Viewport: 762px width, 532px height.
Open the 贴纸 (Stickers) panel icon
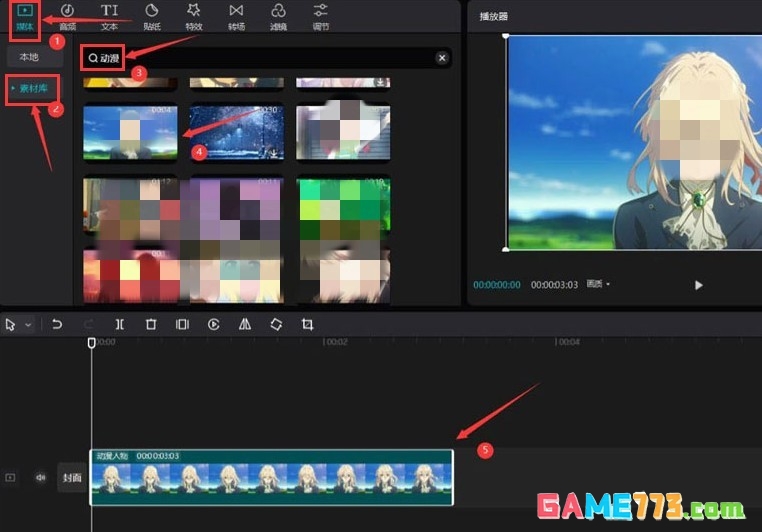(x=151, y=16)
